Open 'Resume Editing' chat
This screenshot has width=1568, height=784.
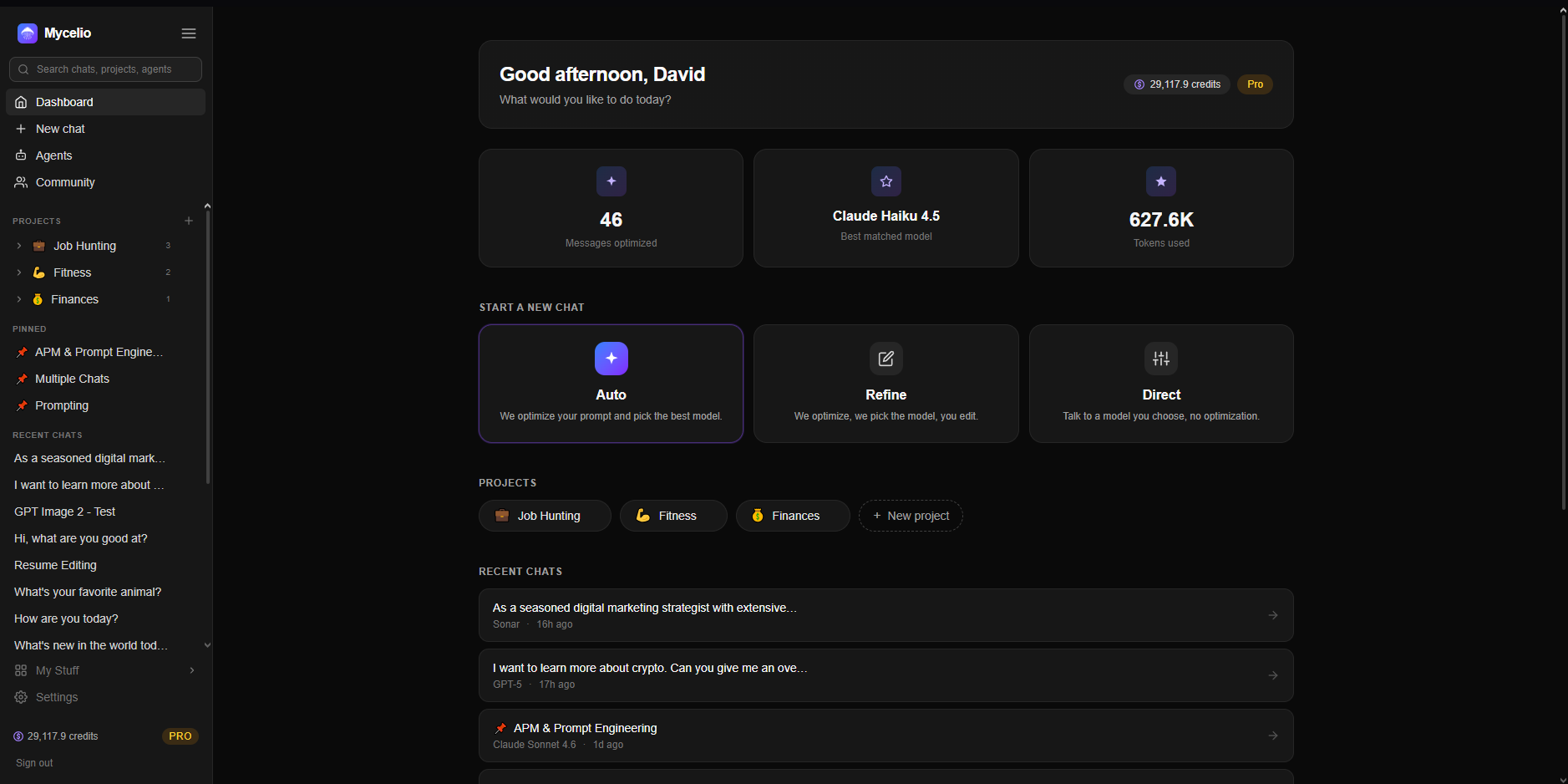tap(55, 565)
